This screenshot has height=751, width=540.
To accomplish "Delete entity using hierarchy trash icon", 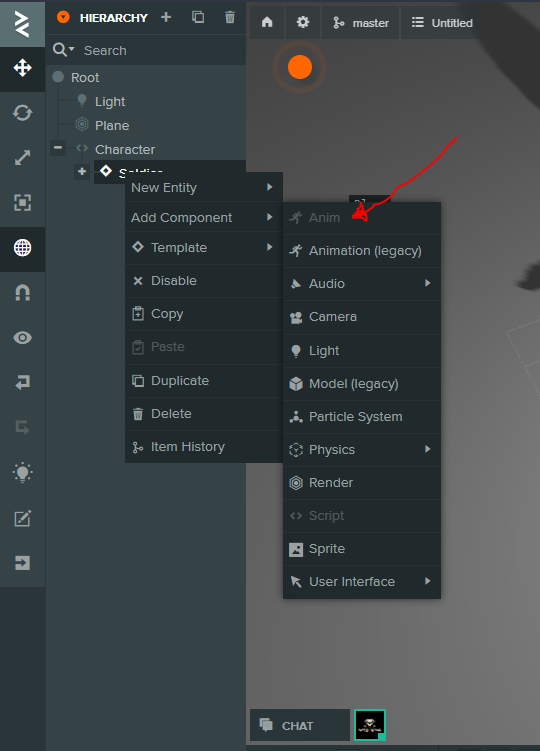I will (x=230, y=18).
